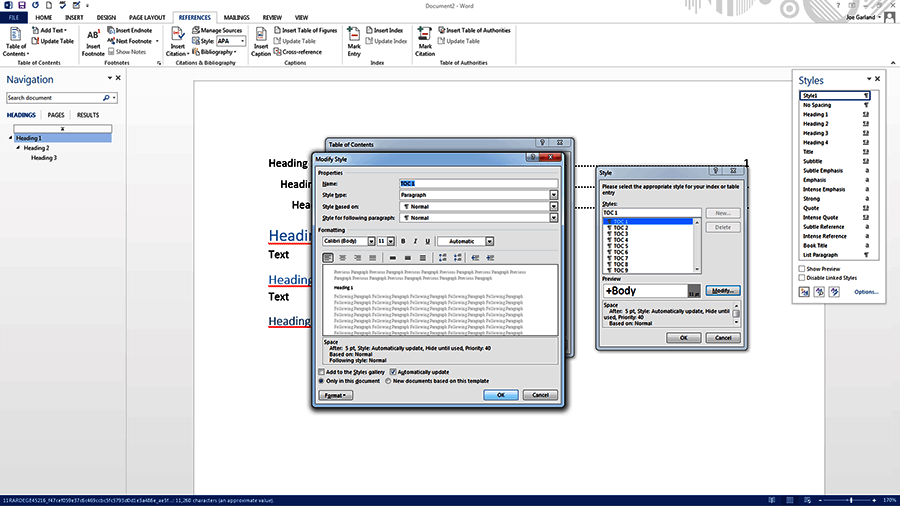Click the Insert Endnote icon

point(130,30)
